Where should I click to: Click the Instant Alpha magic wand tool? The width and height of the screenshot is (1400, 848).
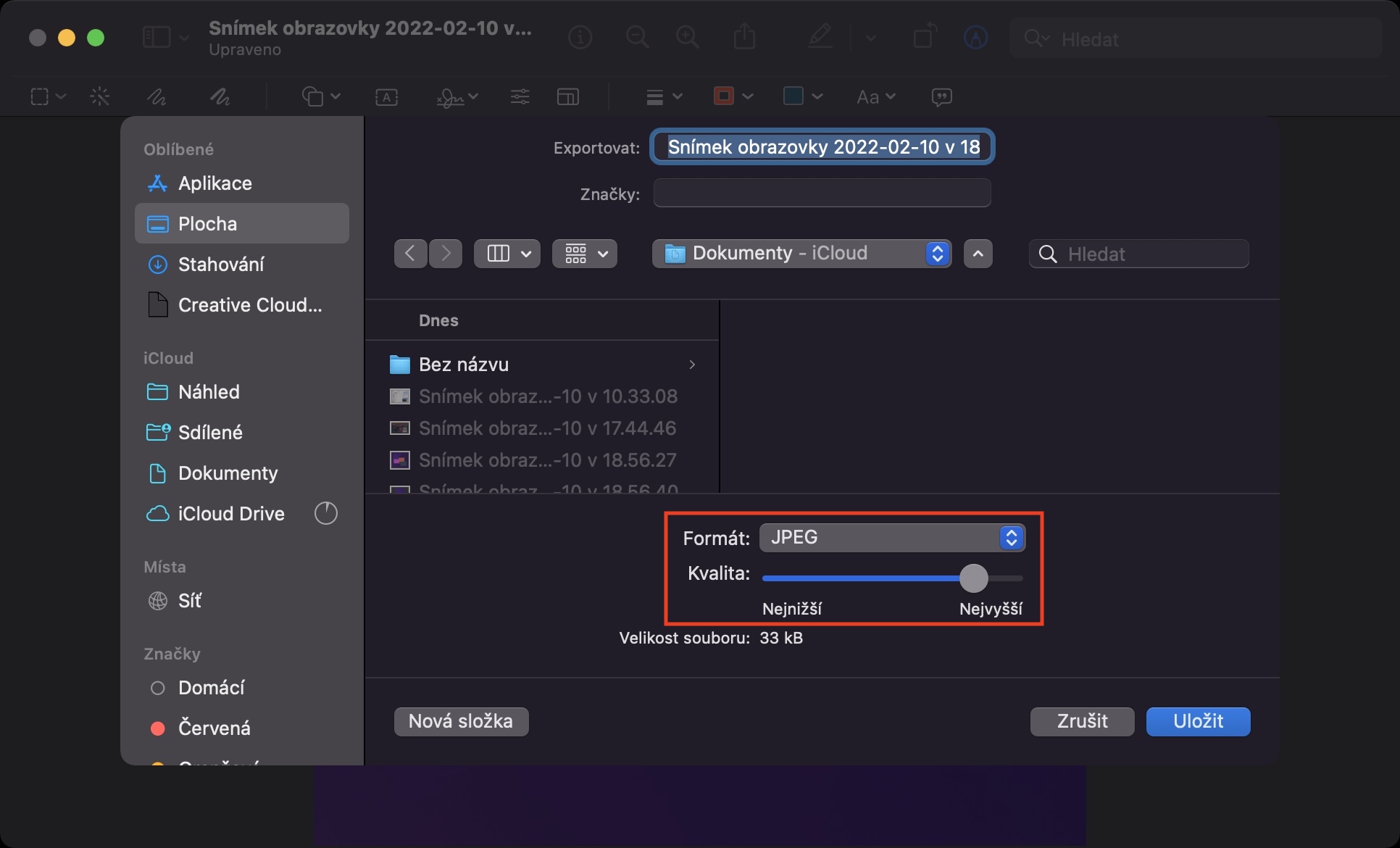pos(99,96)
